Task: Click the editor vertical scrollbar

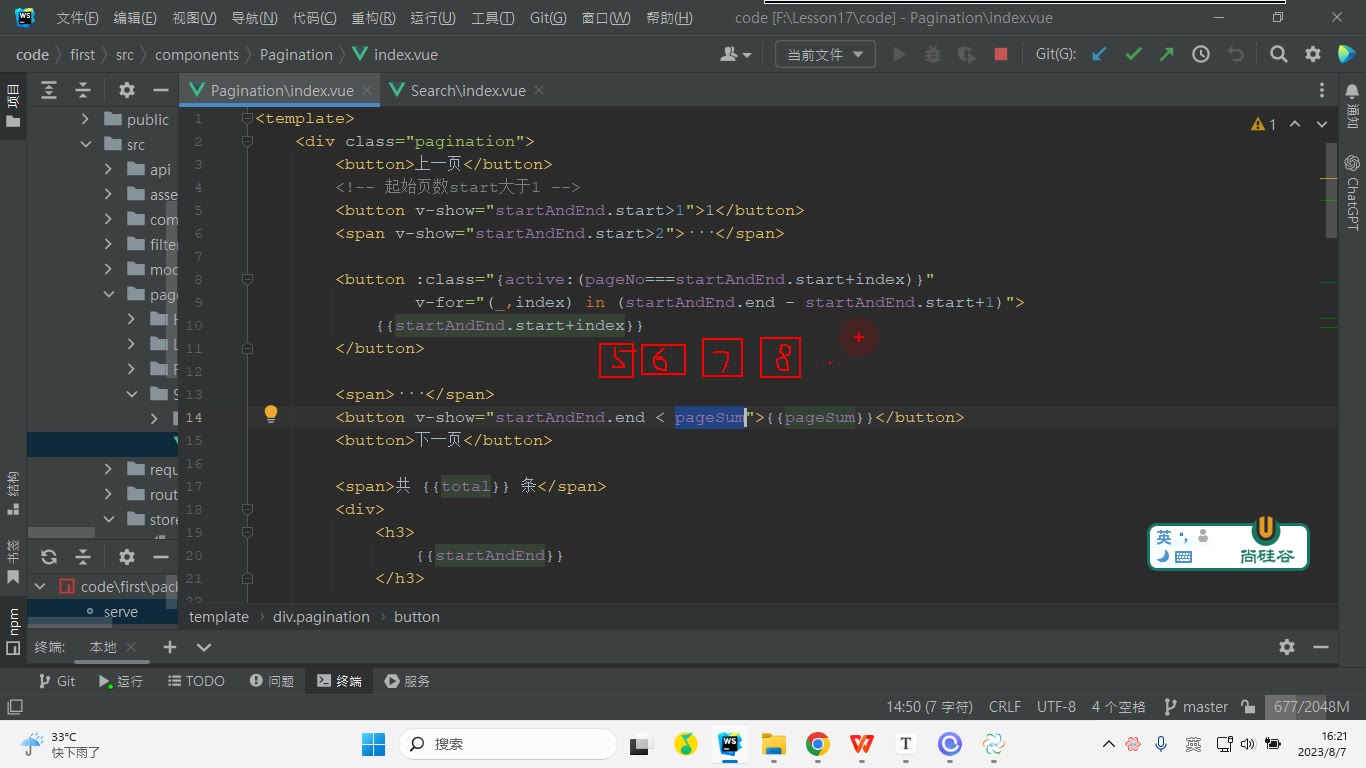Action: tap(1331, 190)
